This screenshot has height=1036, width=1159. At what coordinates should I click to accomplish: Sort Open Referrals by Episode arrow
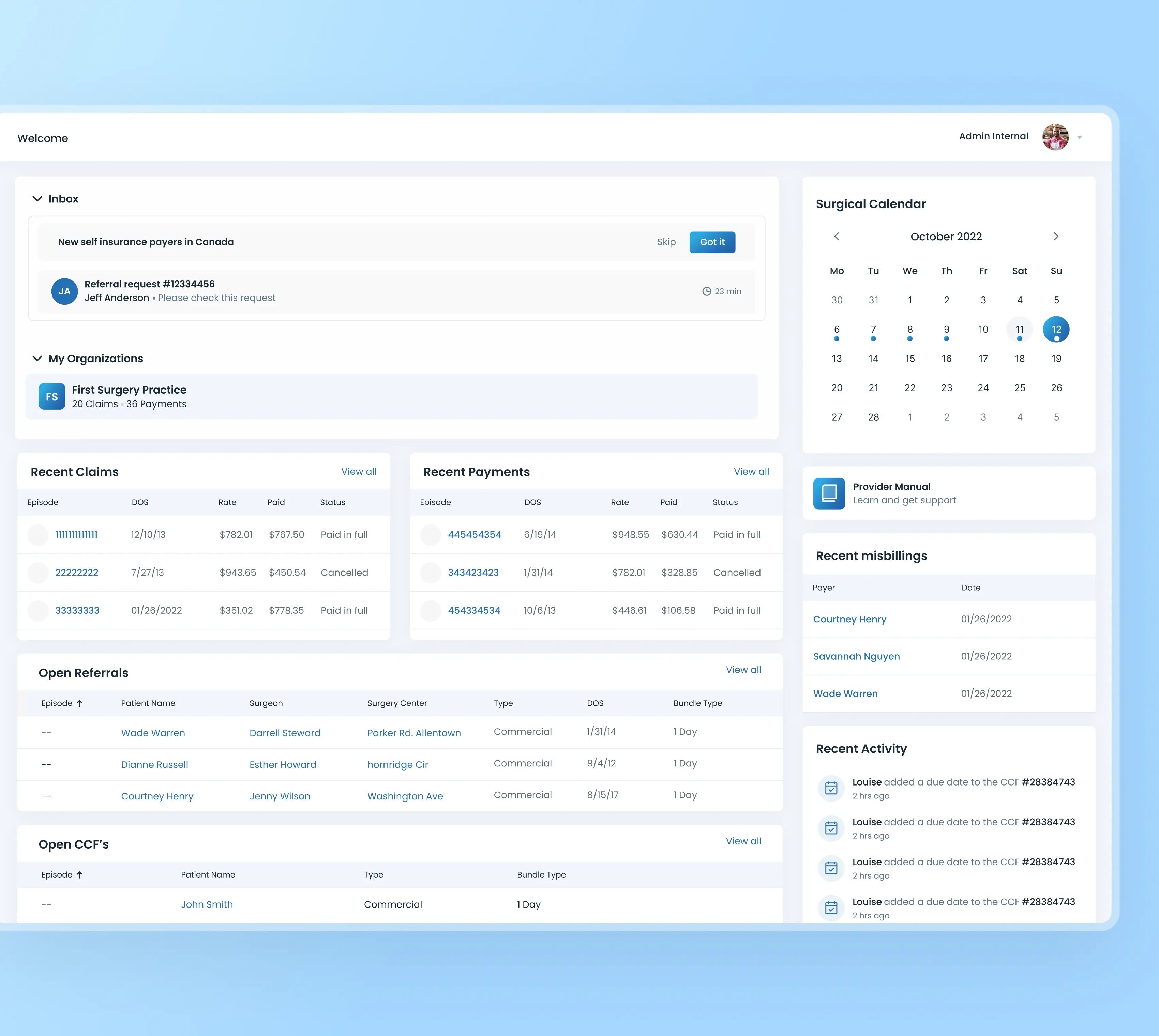80,703
